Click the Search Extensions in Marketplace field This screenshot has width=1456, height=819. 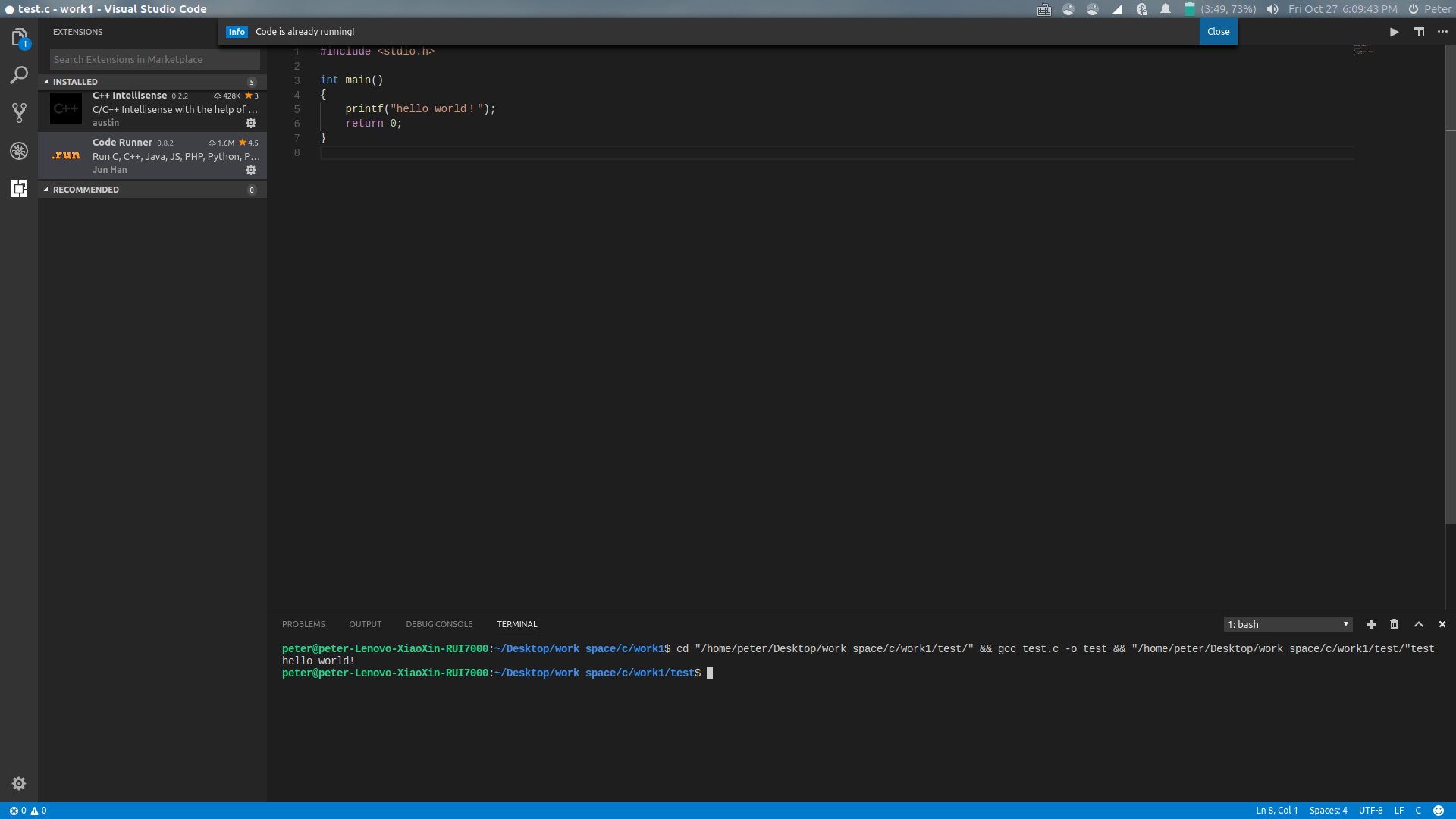point(155,59)
